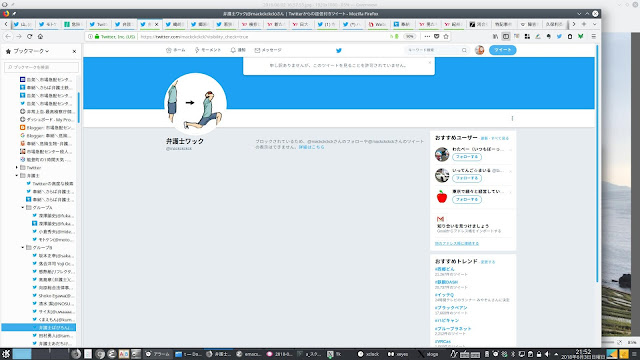
Task: Click the green padlock site identity icon
Action: [97, 36]
